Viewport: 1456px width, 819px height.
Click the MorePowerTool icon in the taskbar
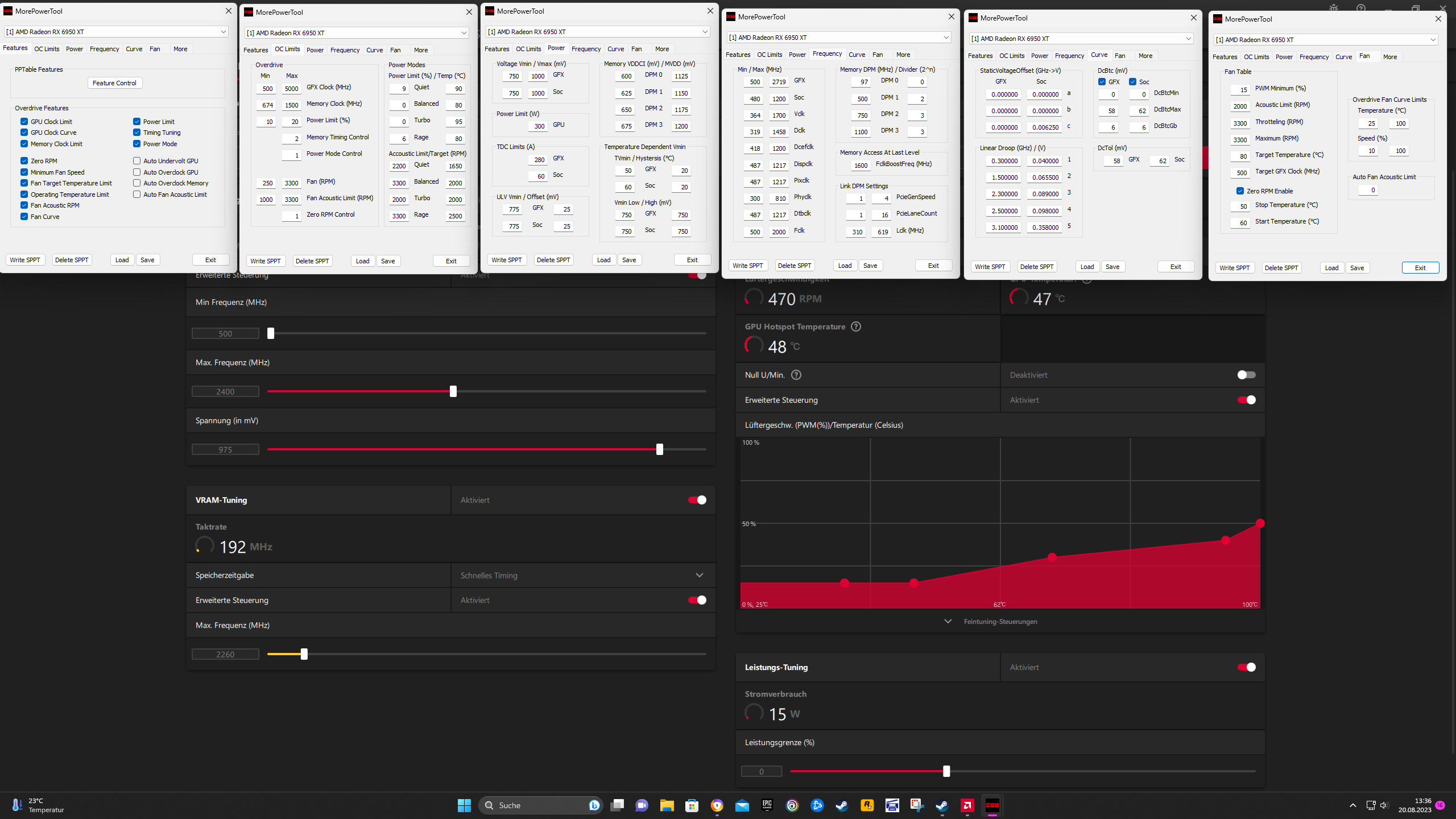pyautogui.click(x=992, y=805)
